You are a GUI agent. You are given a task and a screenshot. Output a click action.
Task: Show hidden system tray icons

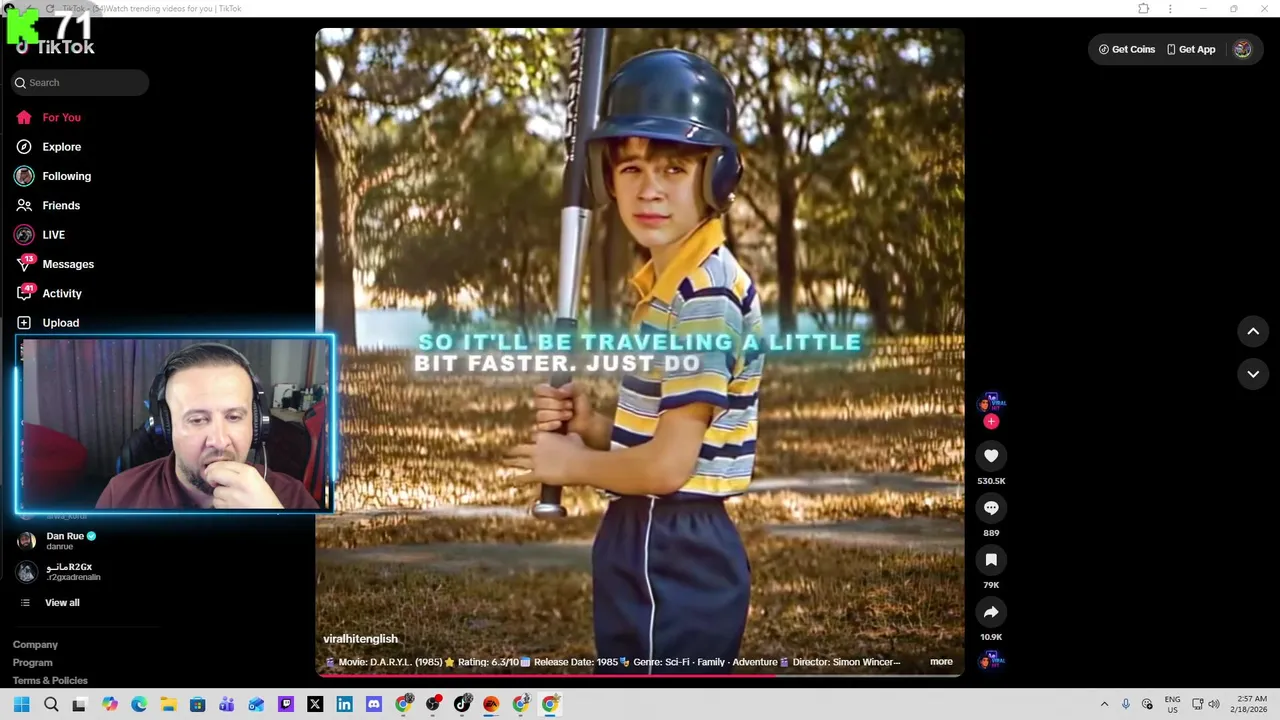[x=1104, y=705]
